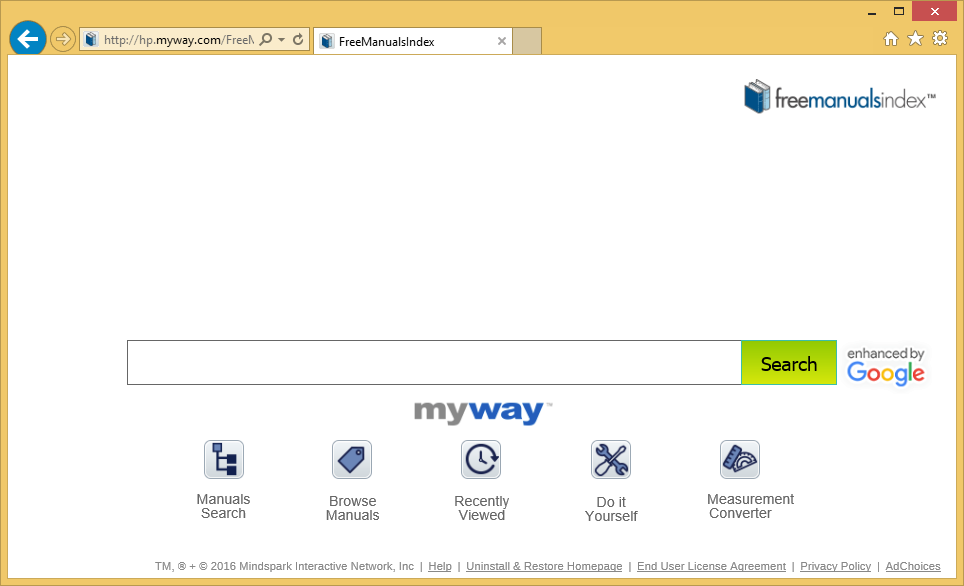Click the URL text in the address bar
The width and height of the screenshot is (964, 586).
tap(178, 40)
